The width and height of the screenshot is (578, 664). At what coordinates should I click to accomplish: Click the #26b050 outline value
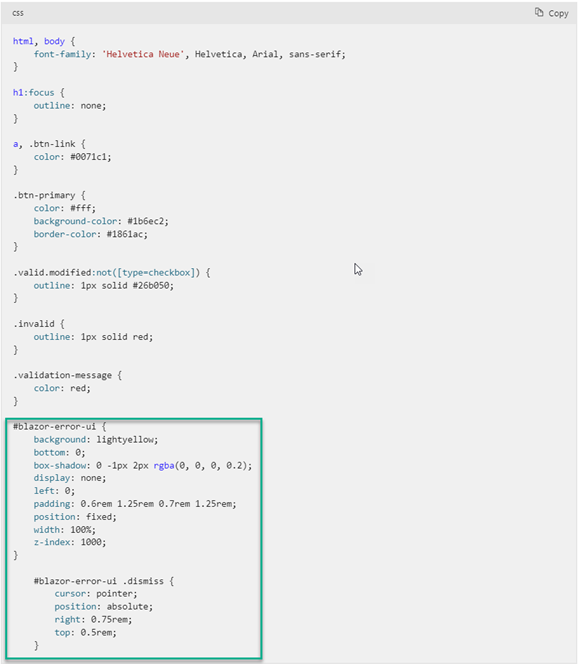[150, 285]
